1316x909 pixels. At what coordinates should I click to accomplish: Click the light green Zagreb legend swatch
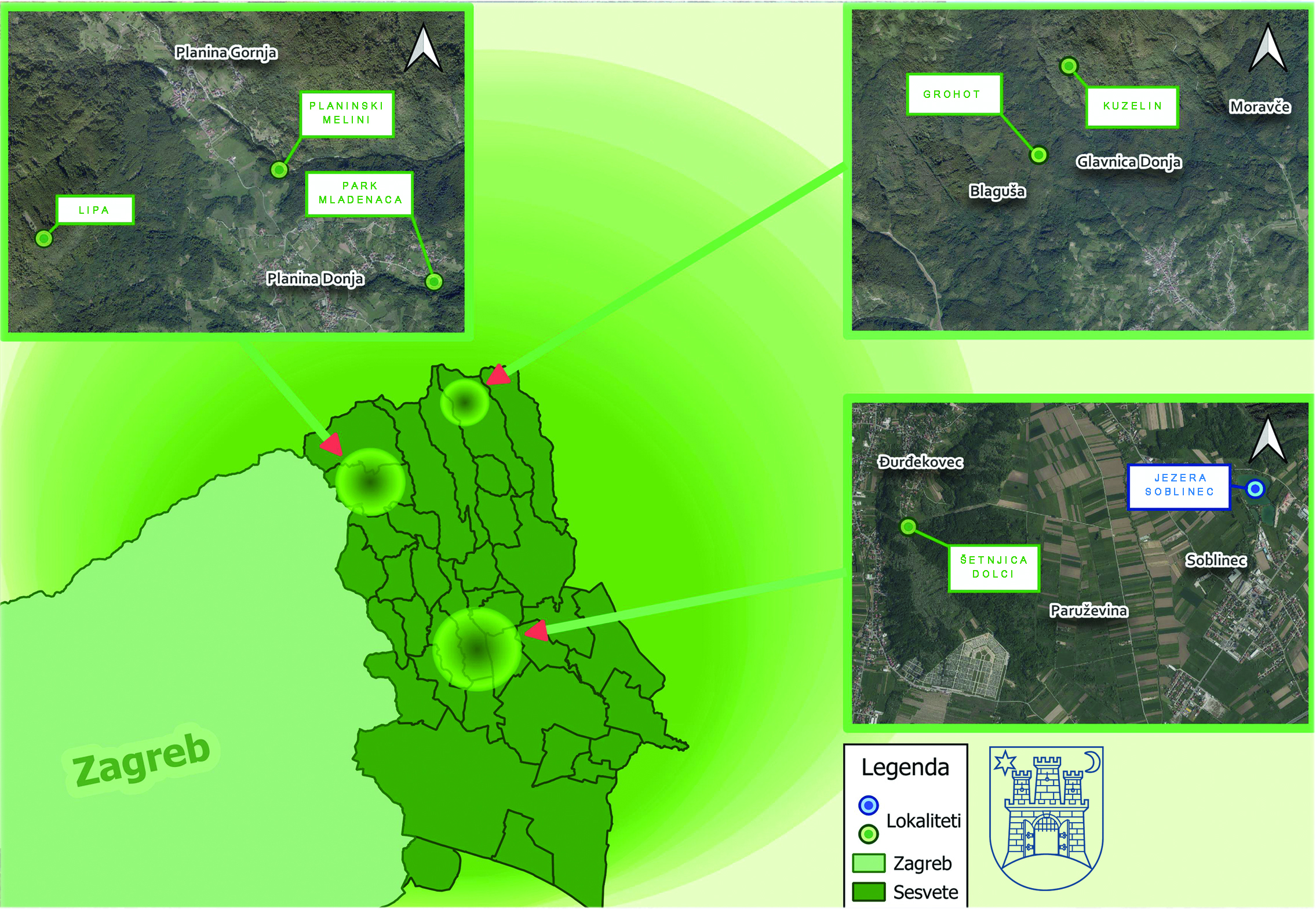(869, 863)
